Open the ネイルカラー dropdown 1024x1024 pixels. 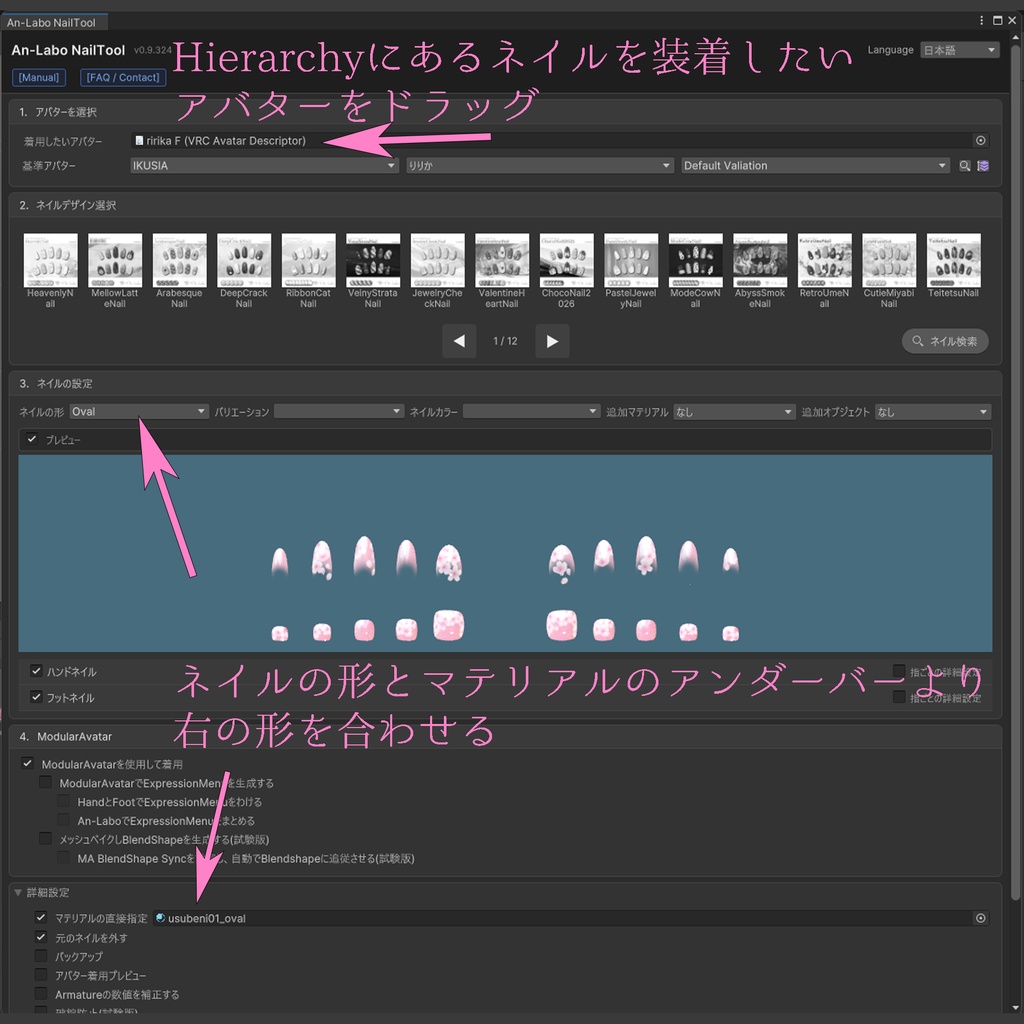531,411
